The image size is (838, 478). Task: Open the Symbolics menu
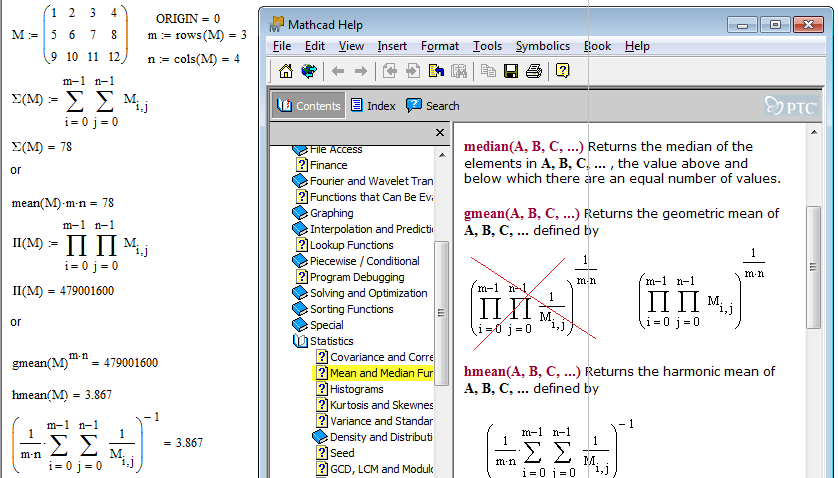(542, 46)
